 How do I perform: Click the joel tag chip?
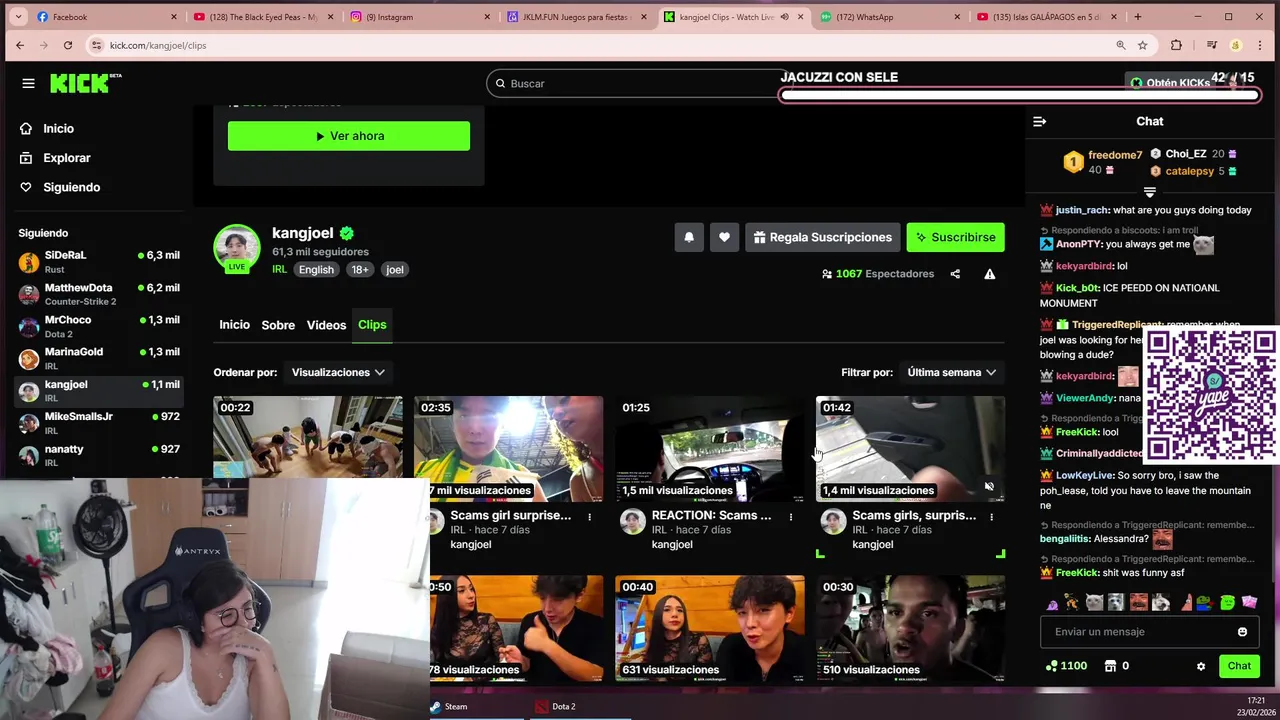tap(395, 270)
